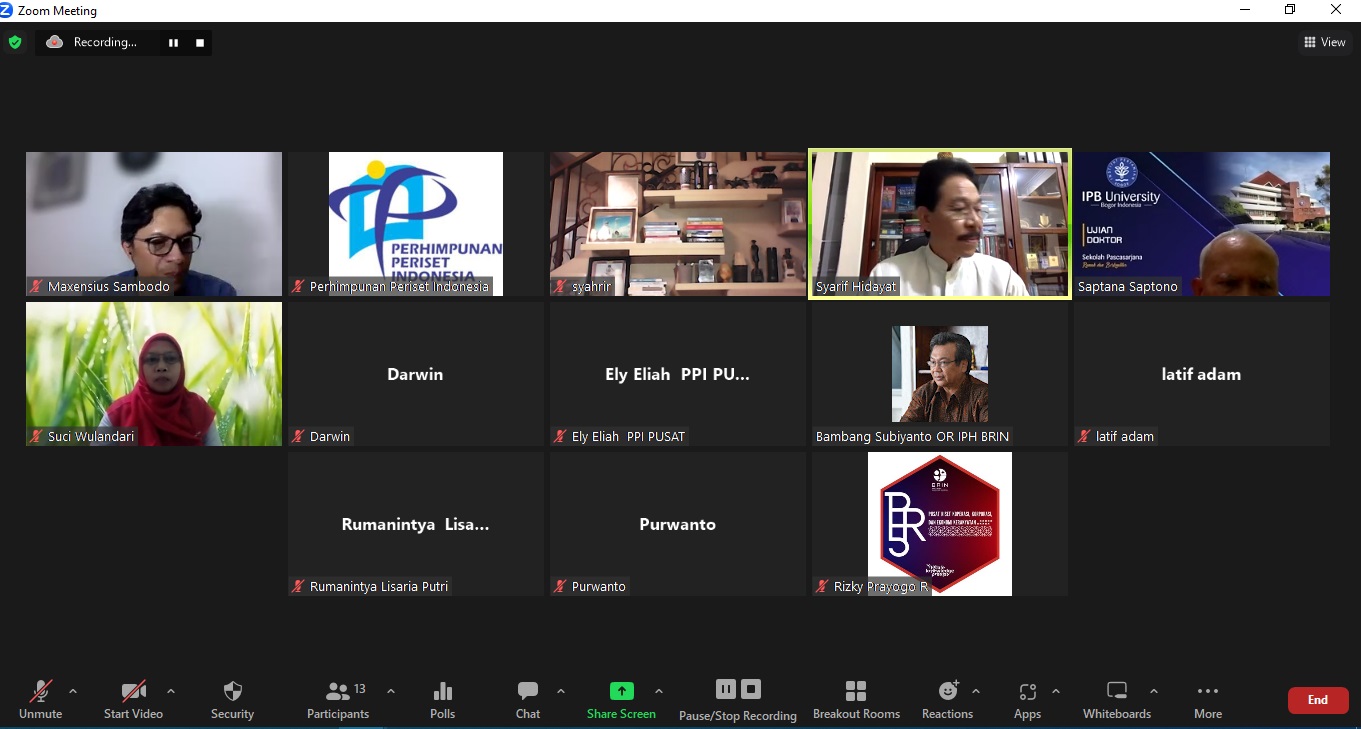The image size is (1361, 729).
Task: Click Maxensius Sambodo name label
Action: coord(109,286)
